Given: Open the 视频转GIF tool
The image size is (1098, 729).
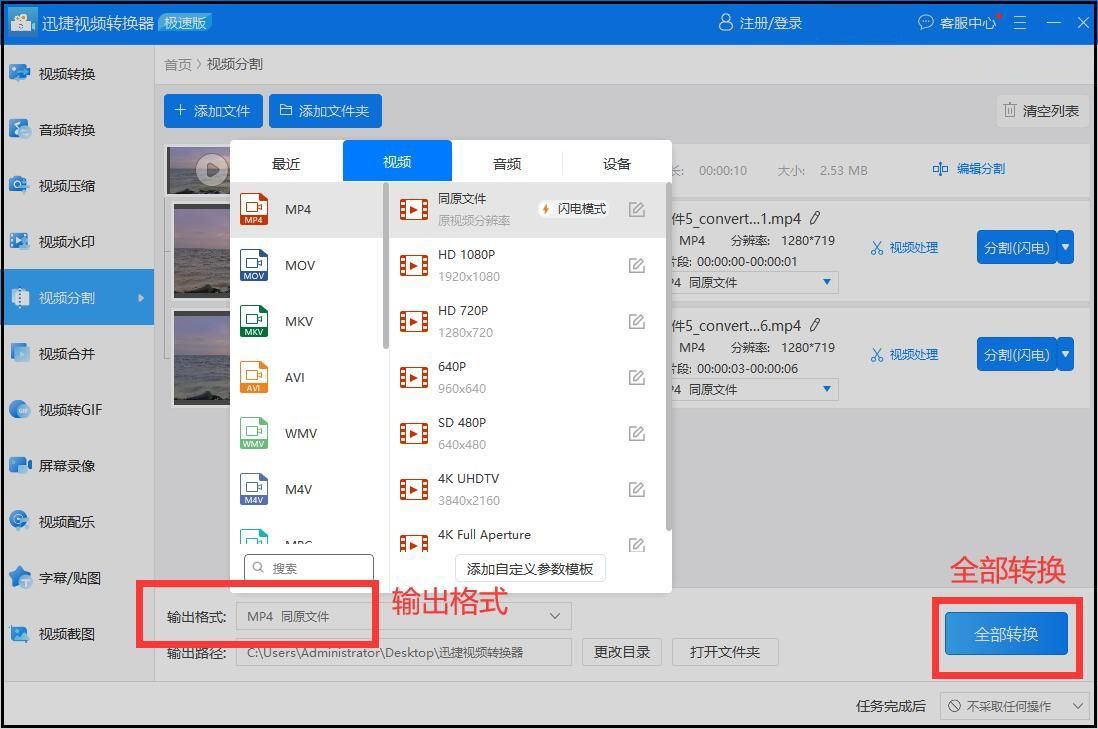Looking at the screenshot, I should pos(64,409).
